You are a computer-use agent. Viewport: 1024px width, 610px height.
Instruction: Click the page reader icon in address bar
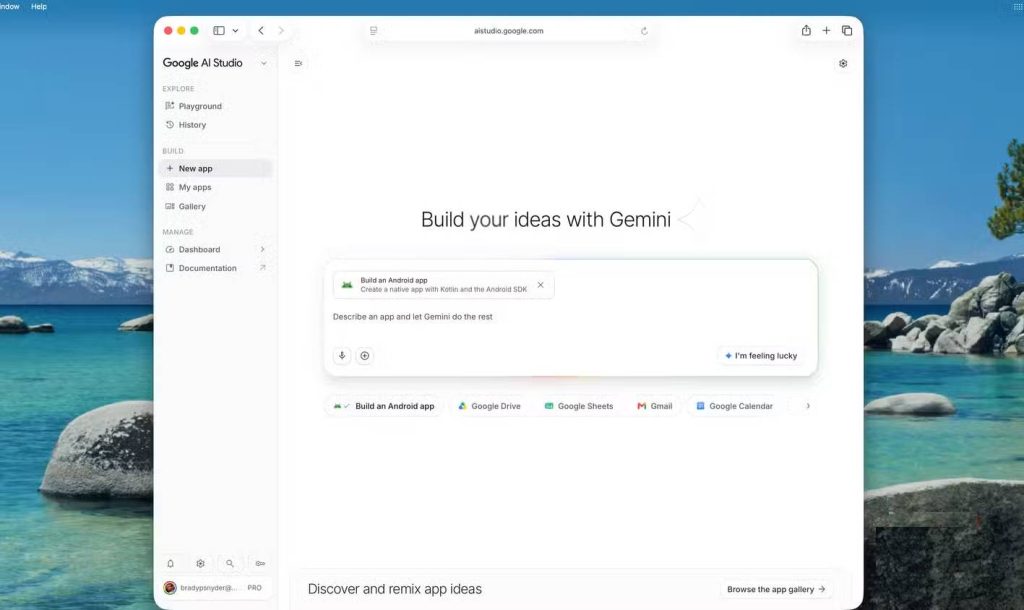tap(374, 31)
